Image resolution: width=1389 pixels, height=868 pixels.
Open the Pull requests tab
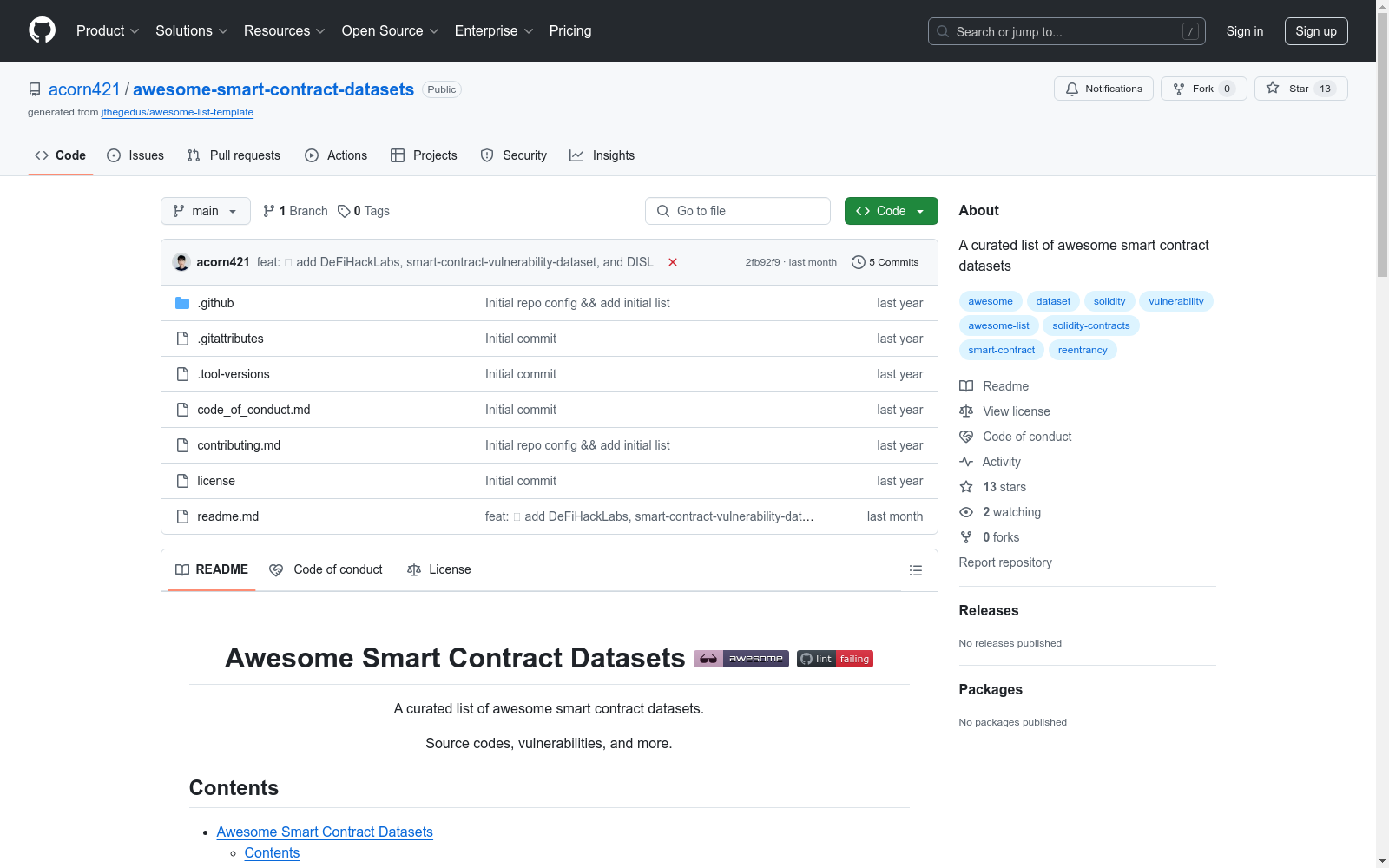pos(234,155)
